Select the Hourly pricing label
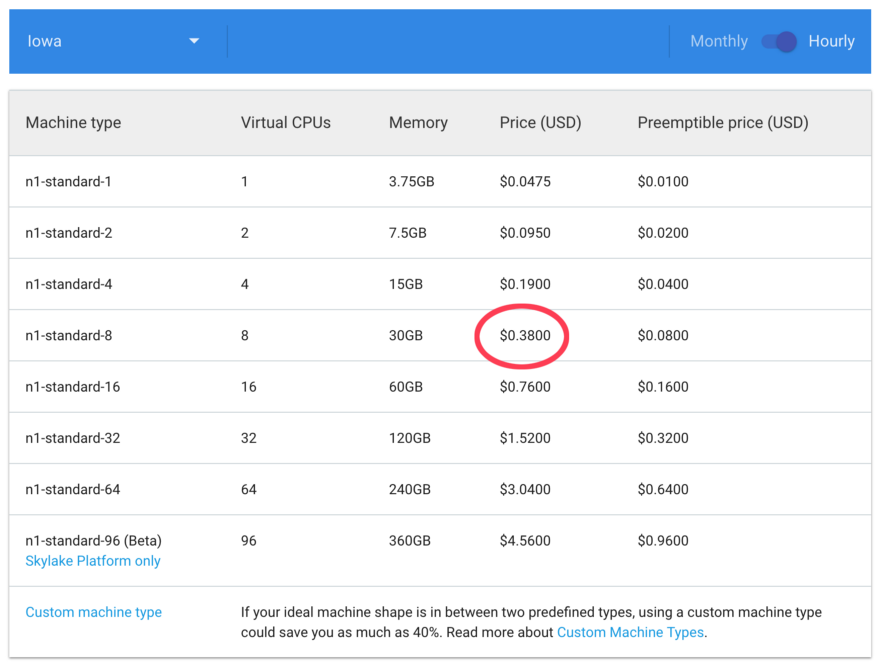 tap(831, 42)
